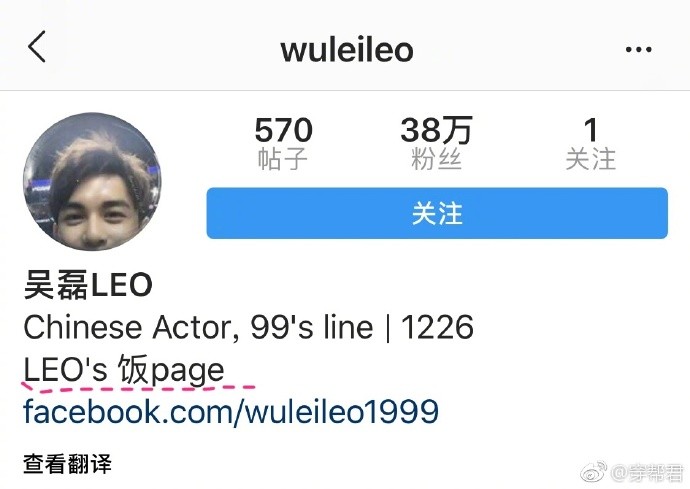Tap the @穿帮君 watermark text
690x489 pixels.
pos(646,472)
